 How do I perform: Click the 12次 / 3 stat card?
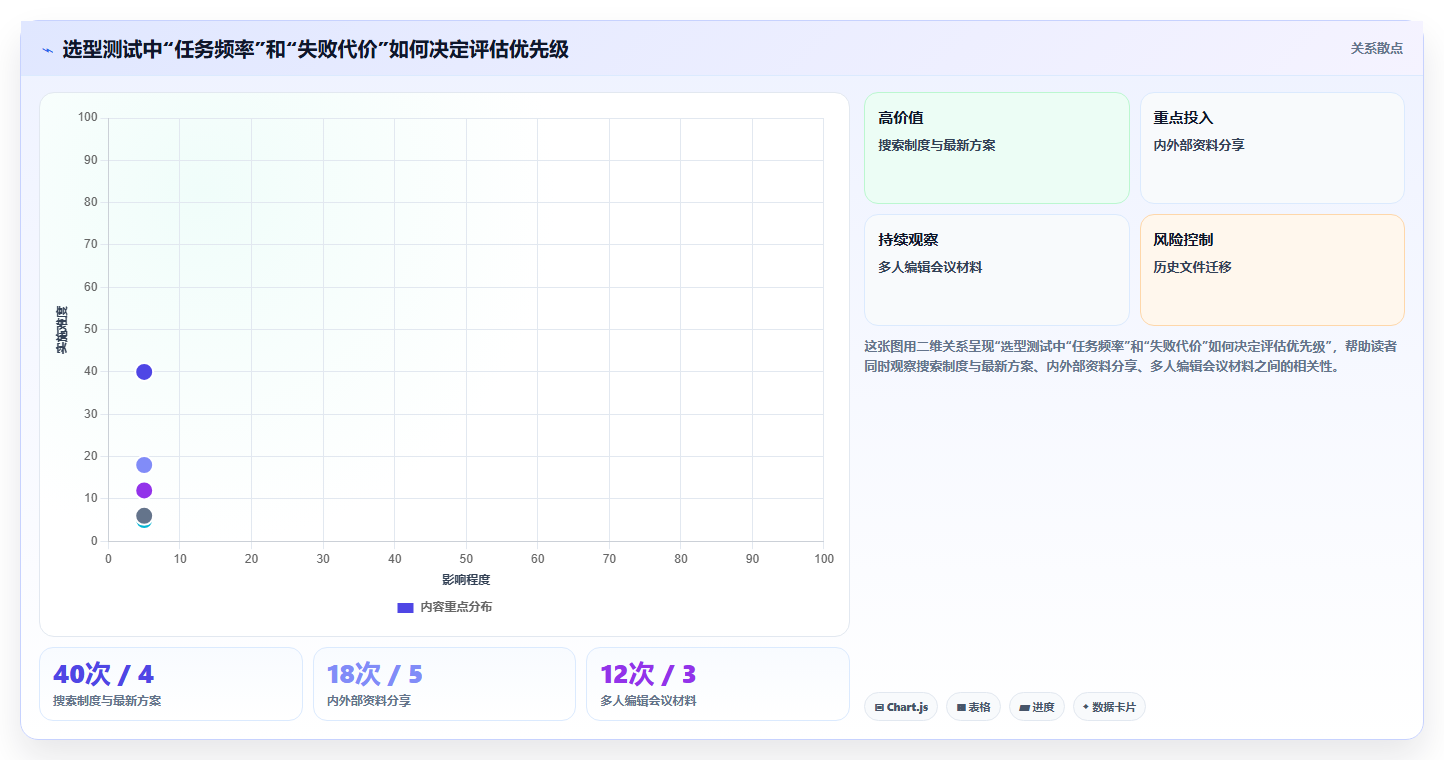tap(718, 684)
